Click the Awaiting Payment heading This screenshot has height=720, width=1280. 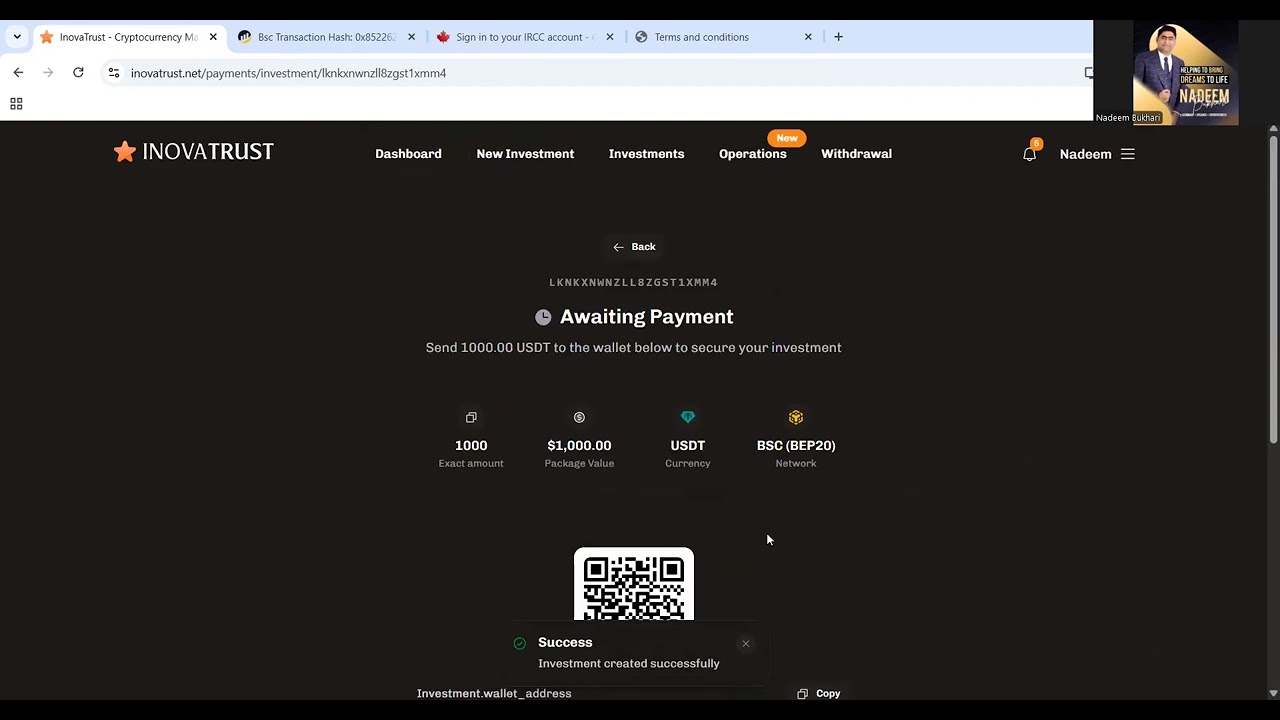646,317
